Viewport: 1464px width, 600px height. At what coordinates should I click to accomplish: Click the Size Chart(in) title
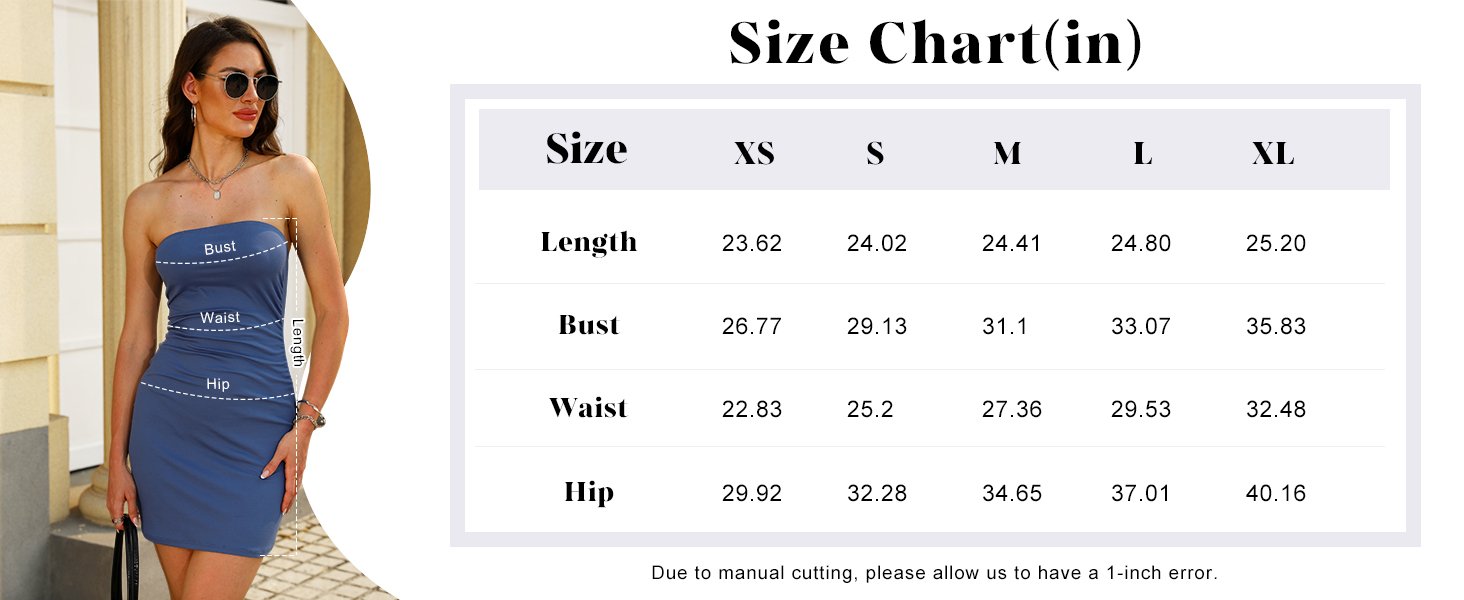click(x=935, y=44)
